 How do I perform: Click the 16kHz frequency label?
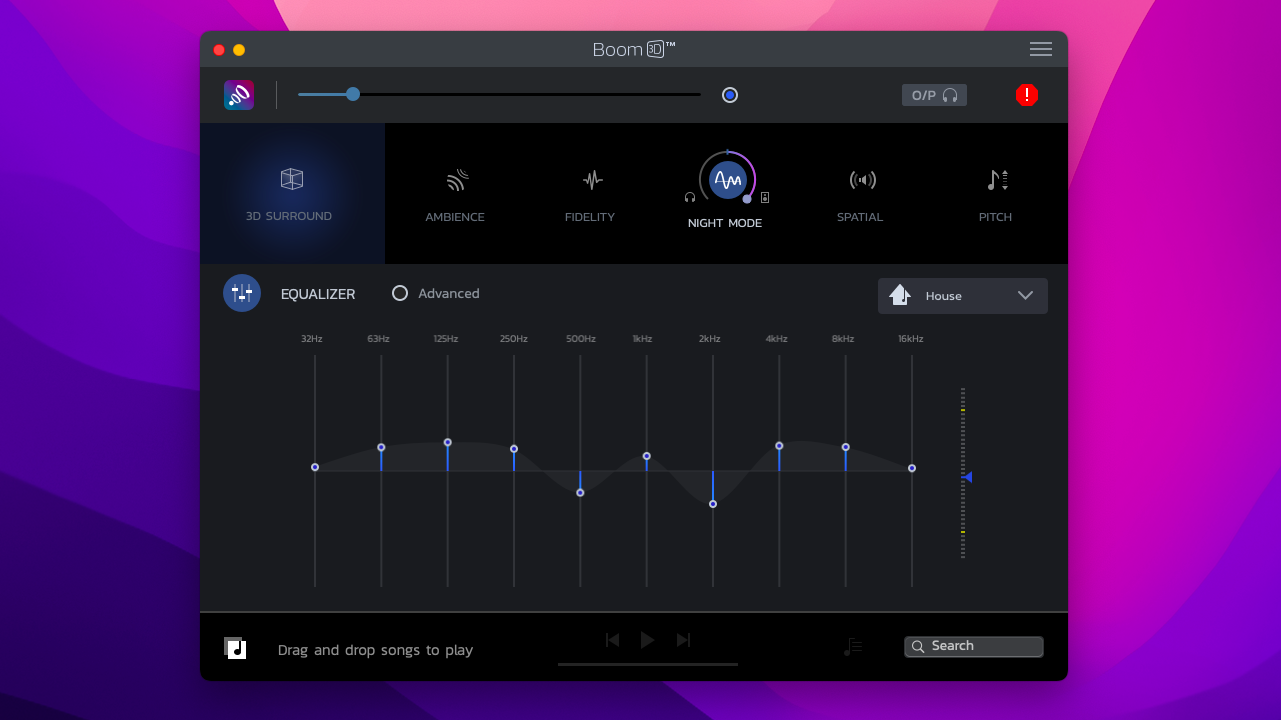click(x=911, y=339)
